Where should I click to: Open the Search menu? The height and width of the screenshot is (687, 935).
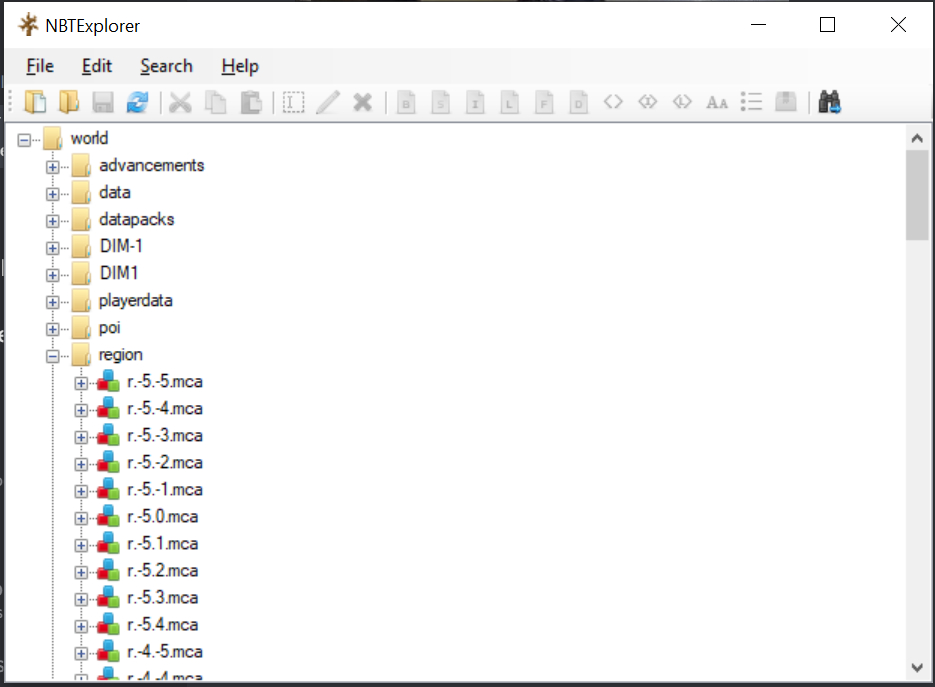pos(166,66)
